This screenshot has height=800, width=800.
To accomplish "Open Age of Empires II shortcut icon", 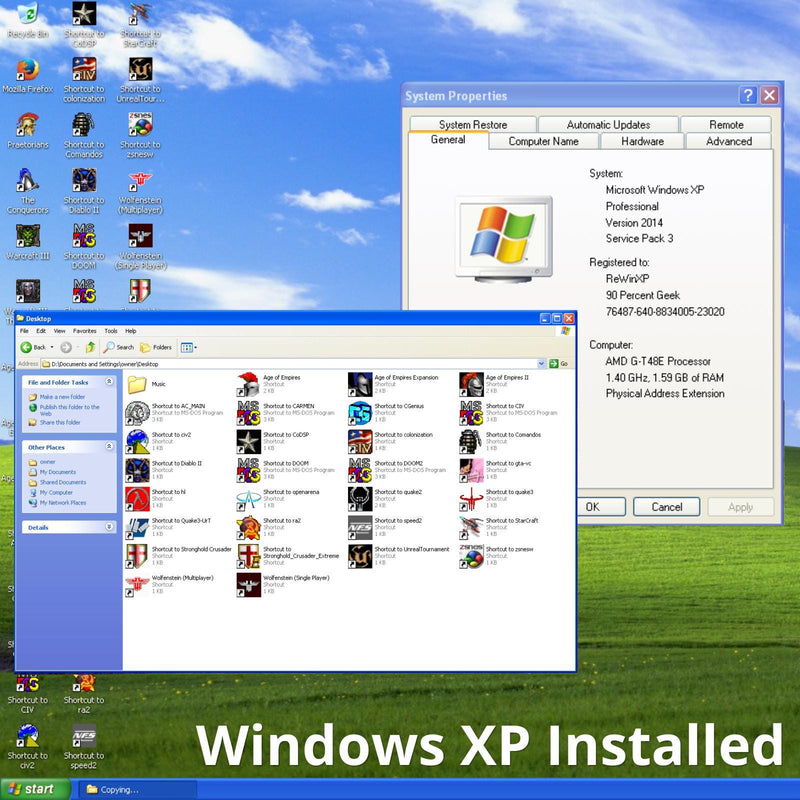I will (471, 384).
